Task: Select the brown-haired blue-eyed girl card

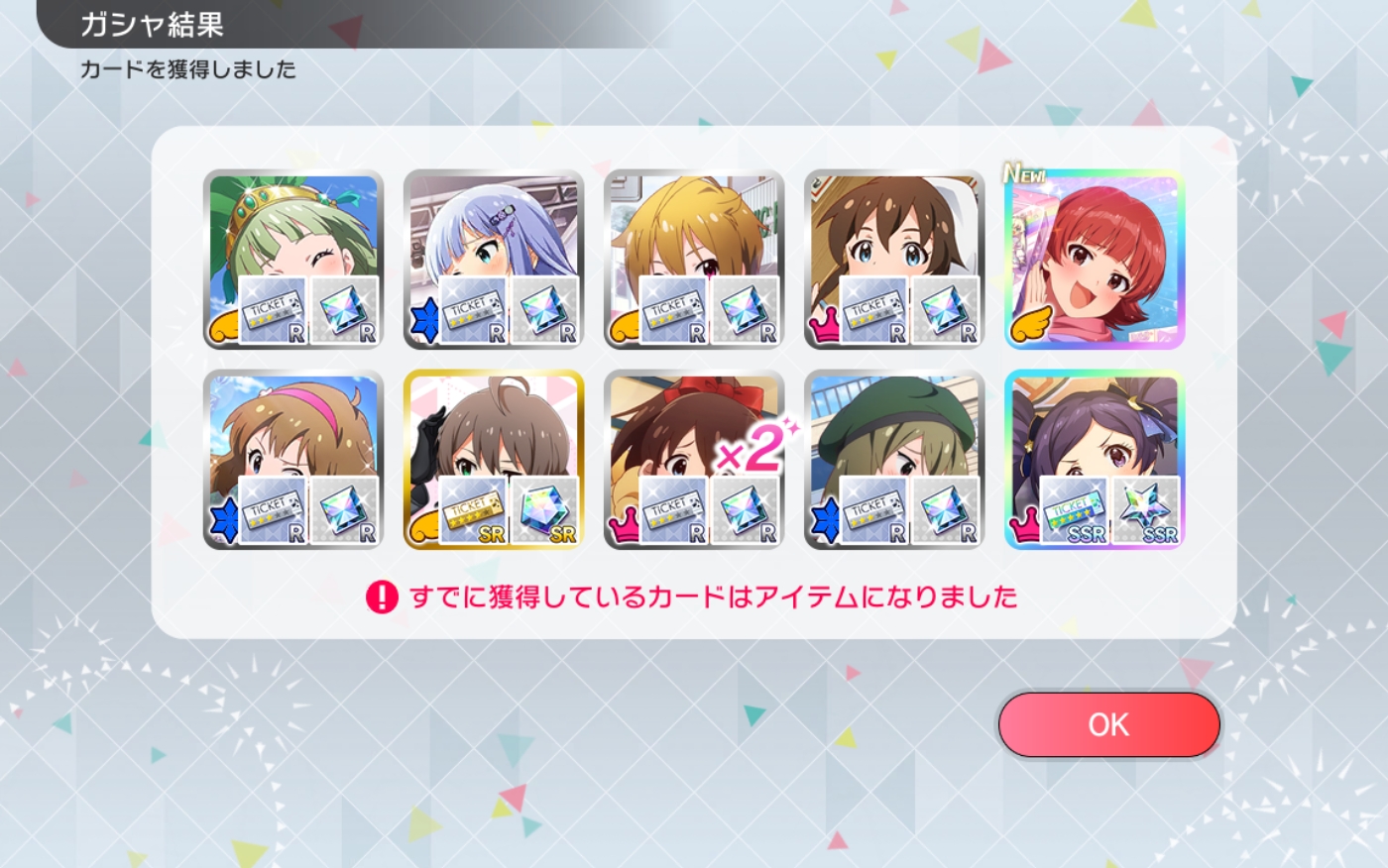Action: click(894, 260)
